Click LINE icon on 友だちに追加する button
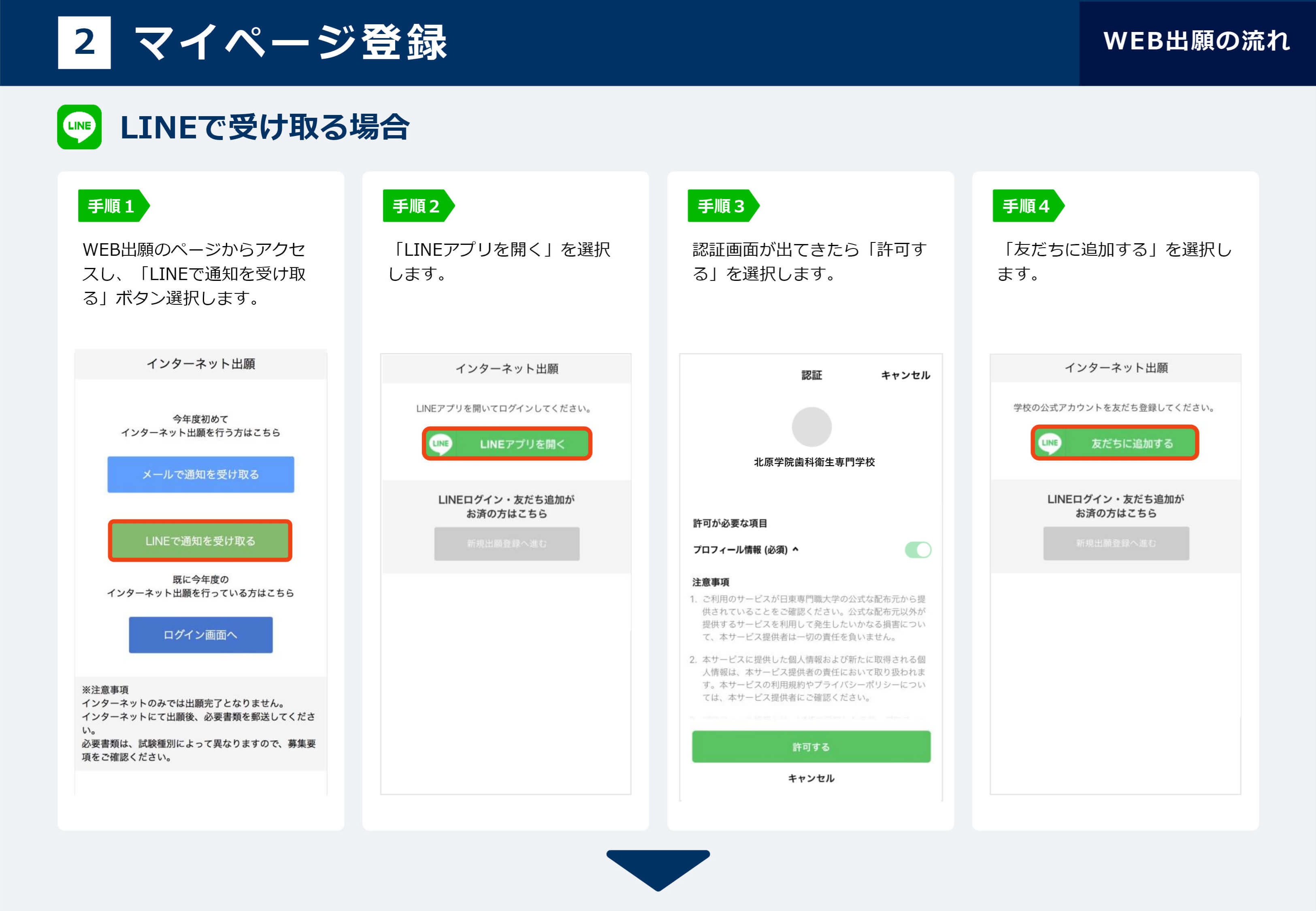Screen dimensions: 1316x911 [x=1050, y=443]
